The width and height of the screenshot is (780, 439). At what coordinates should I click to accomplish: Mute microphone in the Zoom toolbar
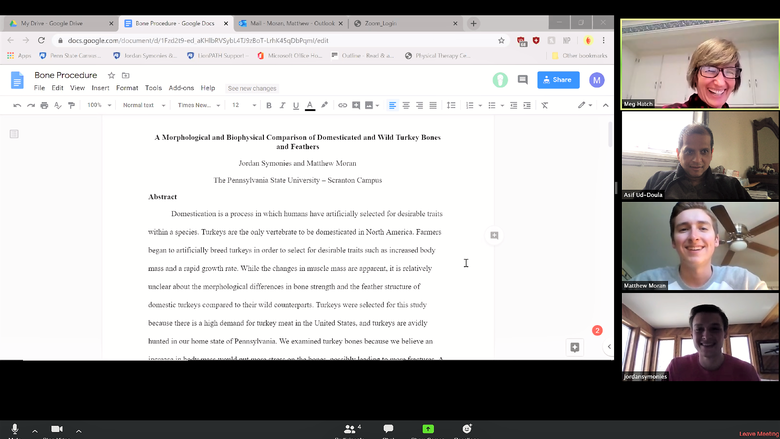(x=15, y=431)
